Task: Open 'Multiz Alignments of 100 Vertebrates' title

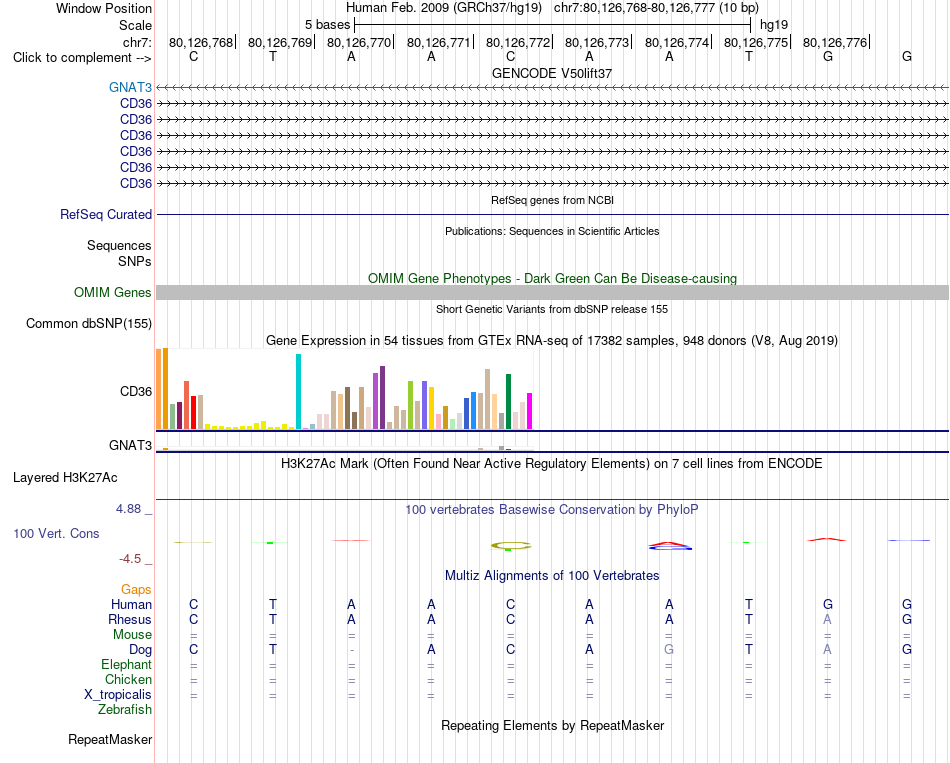Action: (552, 576)
